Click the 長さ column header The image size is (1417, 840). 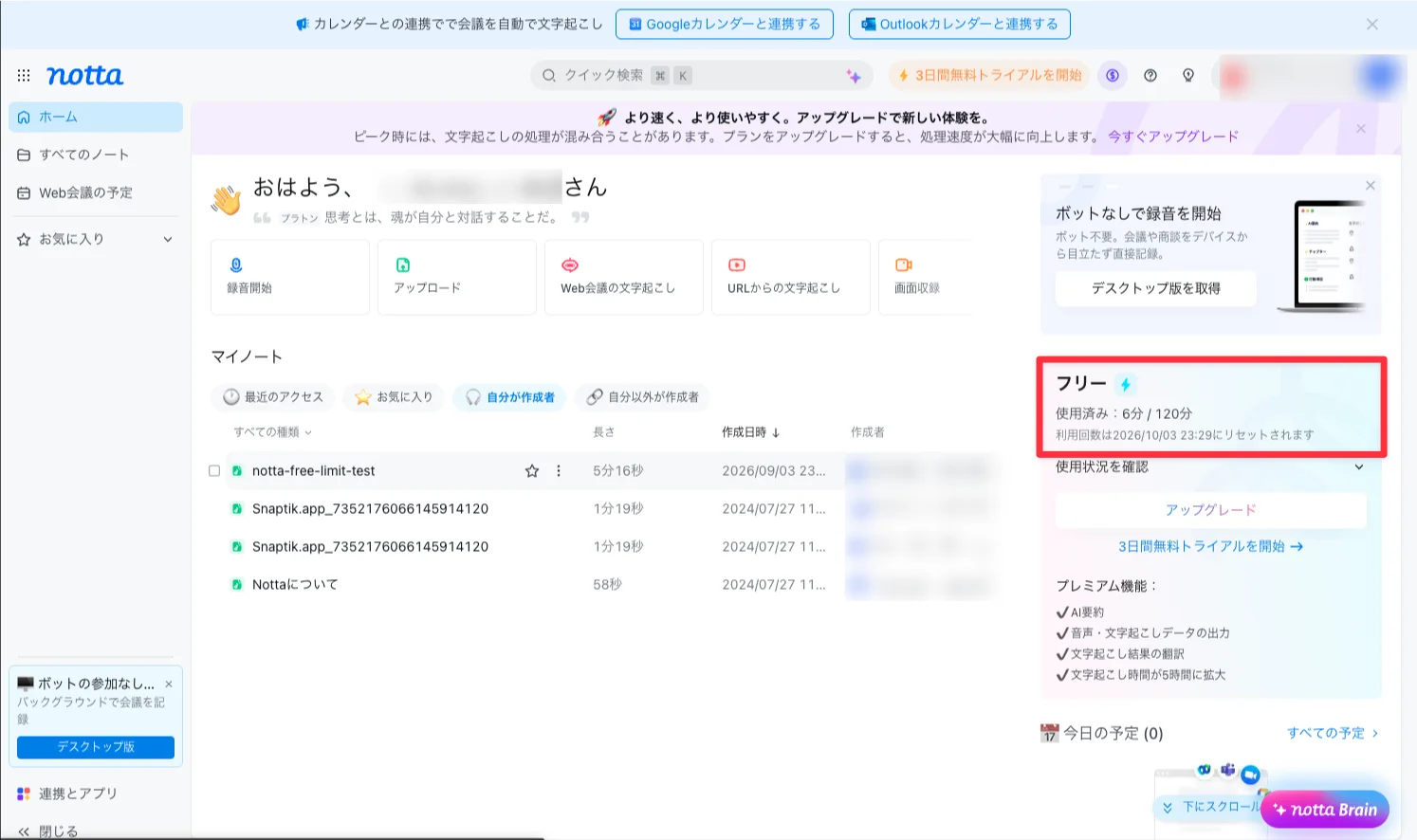[x=604, y=431]
